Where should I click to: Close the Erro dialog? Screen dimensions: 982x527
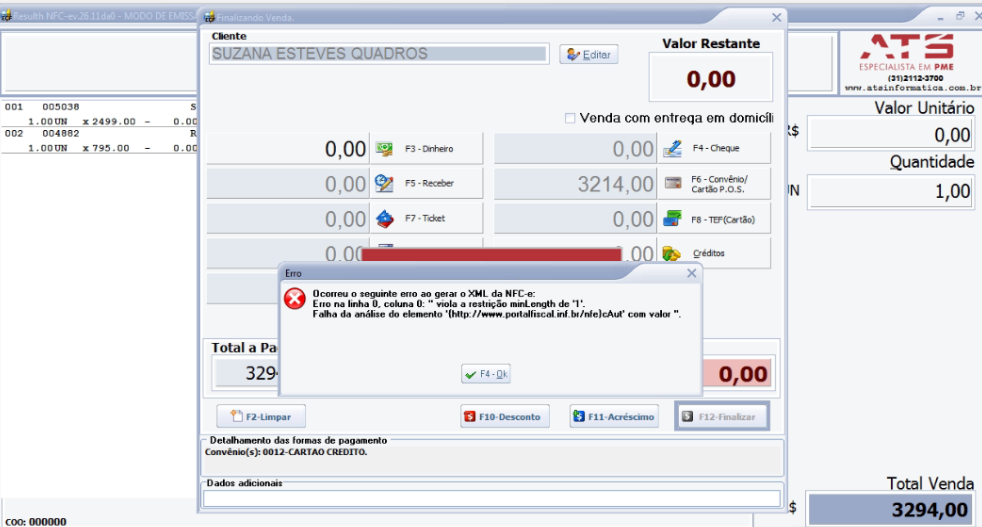pyautogui.click(x=691, y=273)
